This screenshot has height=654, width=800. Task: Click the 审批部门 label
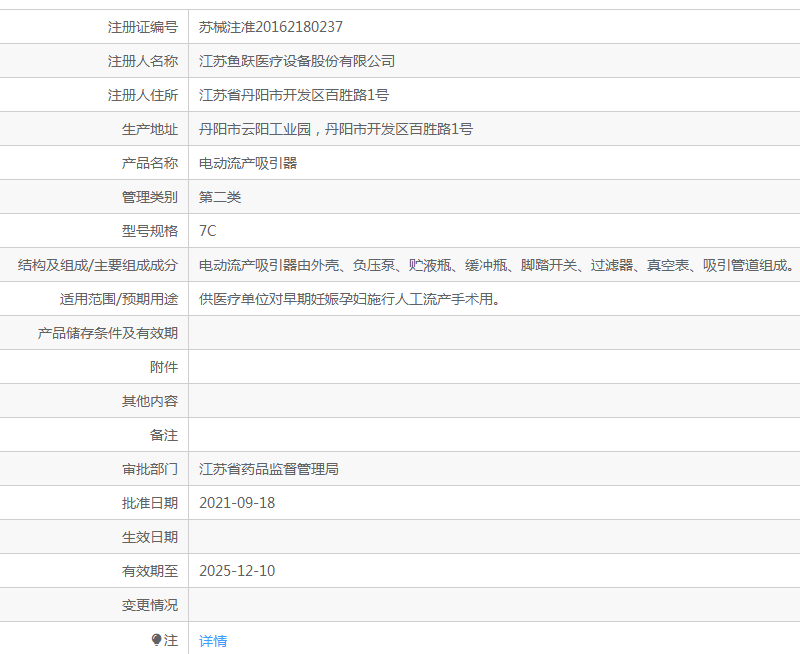[150, 469]
